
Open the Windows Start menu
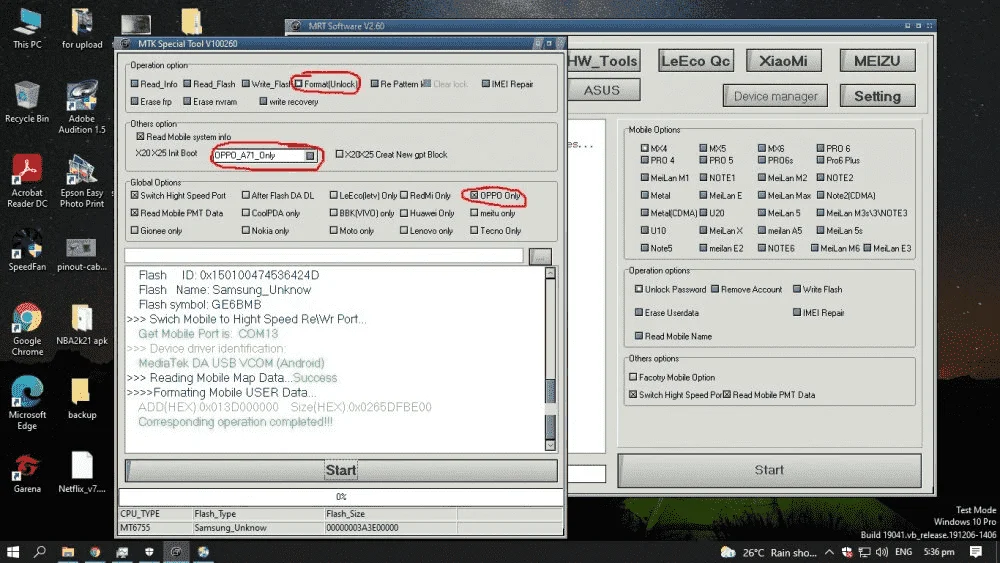click(13, 552)
